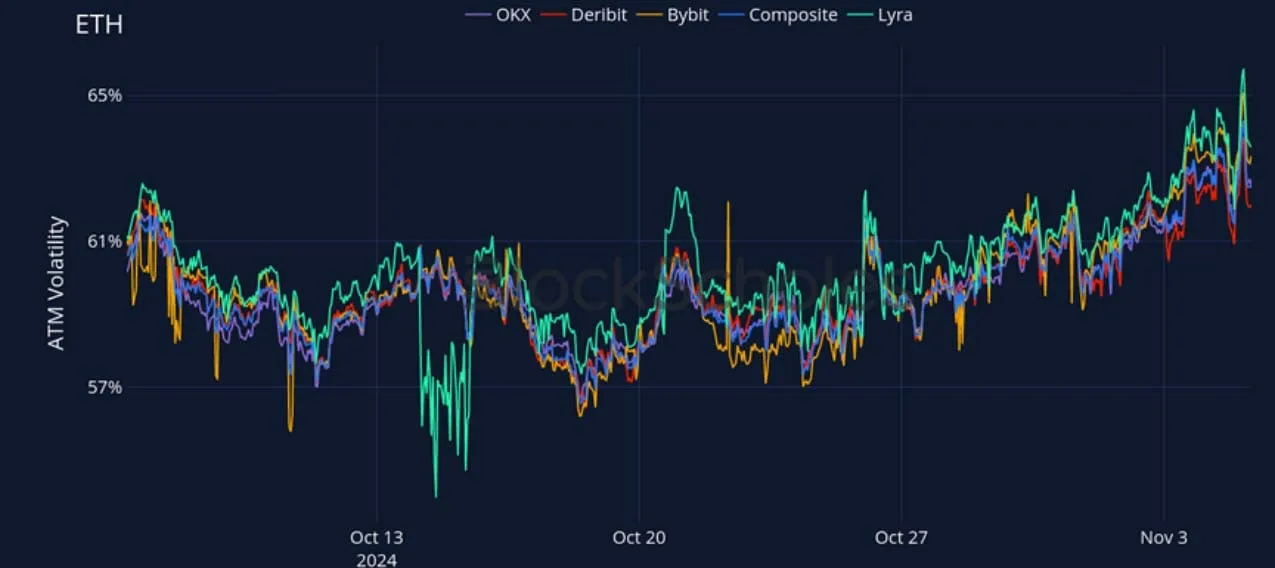Click the 57% y-axis tick label
This screenshot has height=568, width=1275.
(104, 387)
